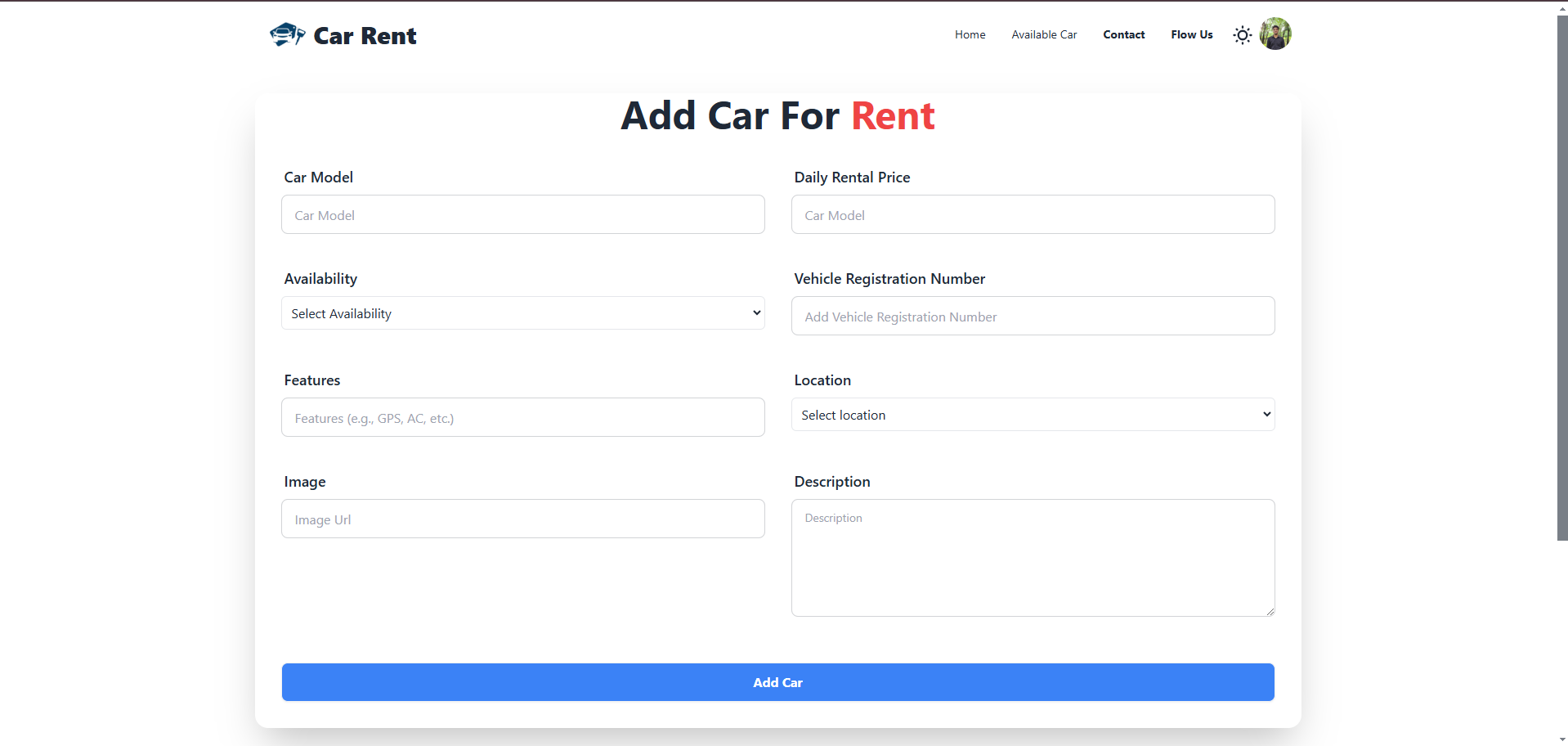The width and height of the screenshot is (1568, 746).
Task: Focus the Description text area
Action: 1033,558
